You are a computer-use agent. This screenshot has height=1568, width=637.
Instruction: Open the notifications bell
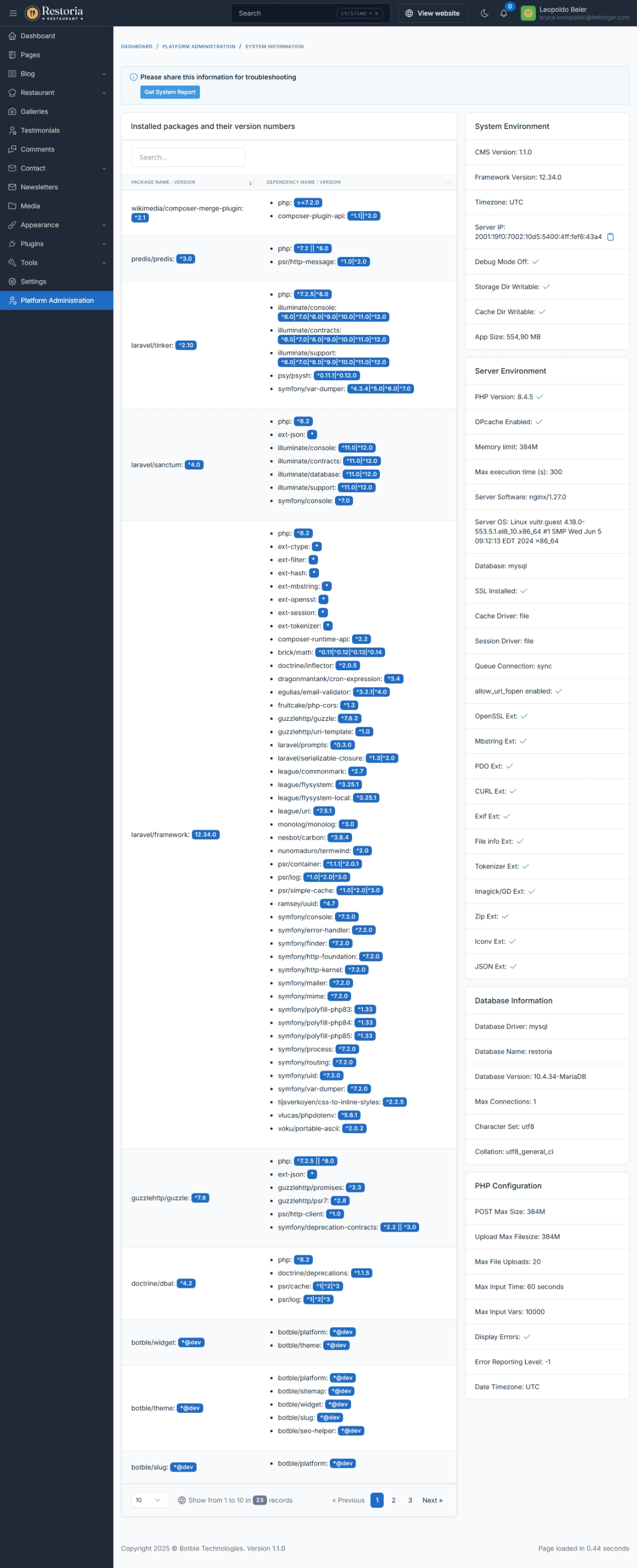click(x=504, y=13)
